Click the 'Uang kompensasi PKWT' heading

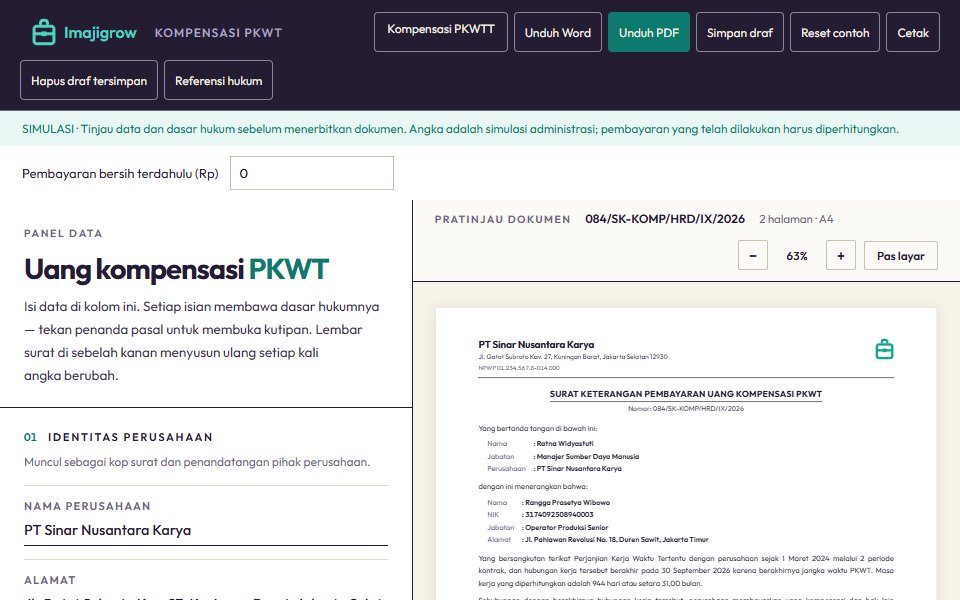coord(176,269)
